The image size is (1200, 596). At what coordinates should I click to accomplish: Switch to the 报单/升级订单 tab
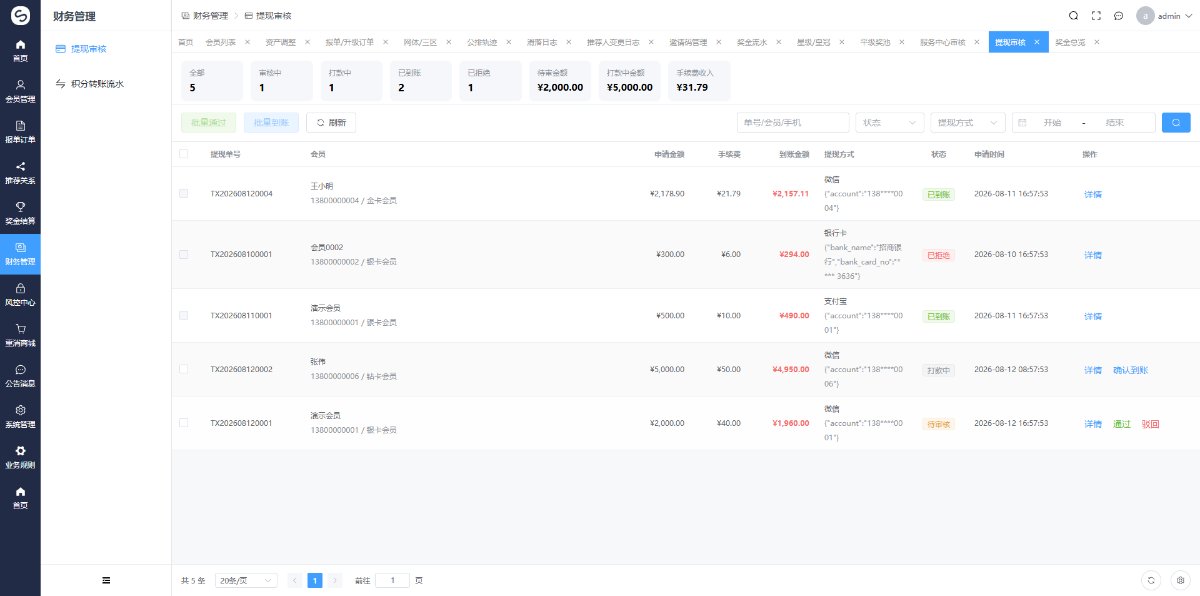(349, 42)
